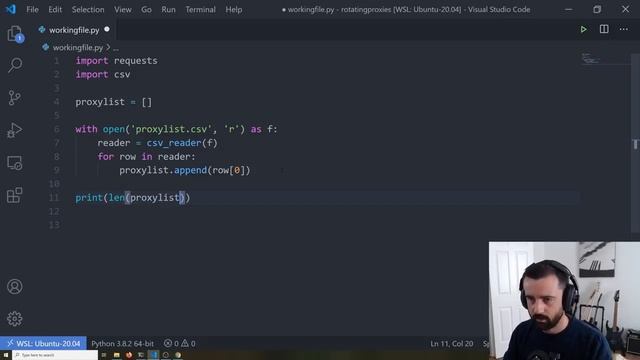The height and width of the screenshot is (360, 640).
Task: Open the Search view in the activity bar
Action: [x=15, y=65]
